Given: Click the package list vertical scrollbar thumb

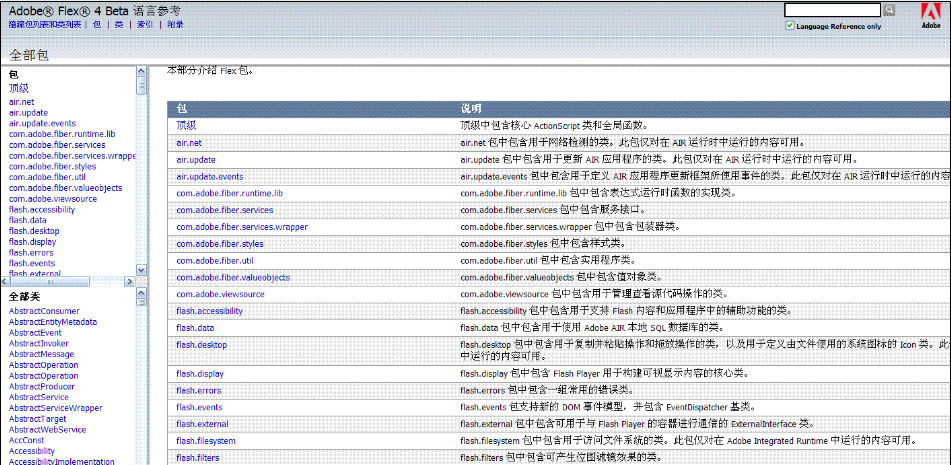Looking at the screenshot, I should [x=141, y=85].
